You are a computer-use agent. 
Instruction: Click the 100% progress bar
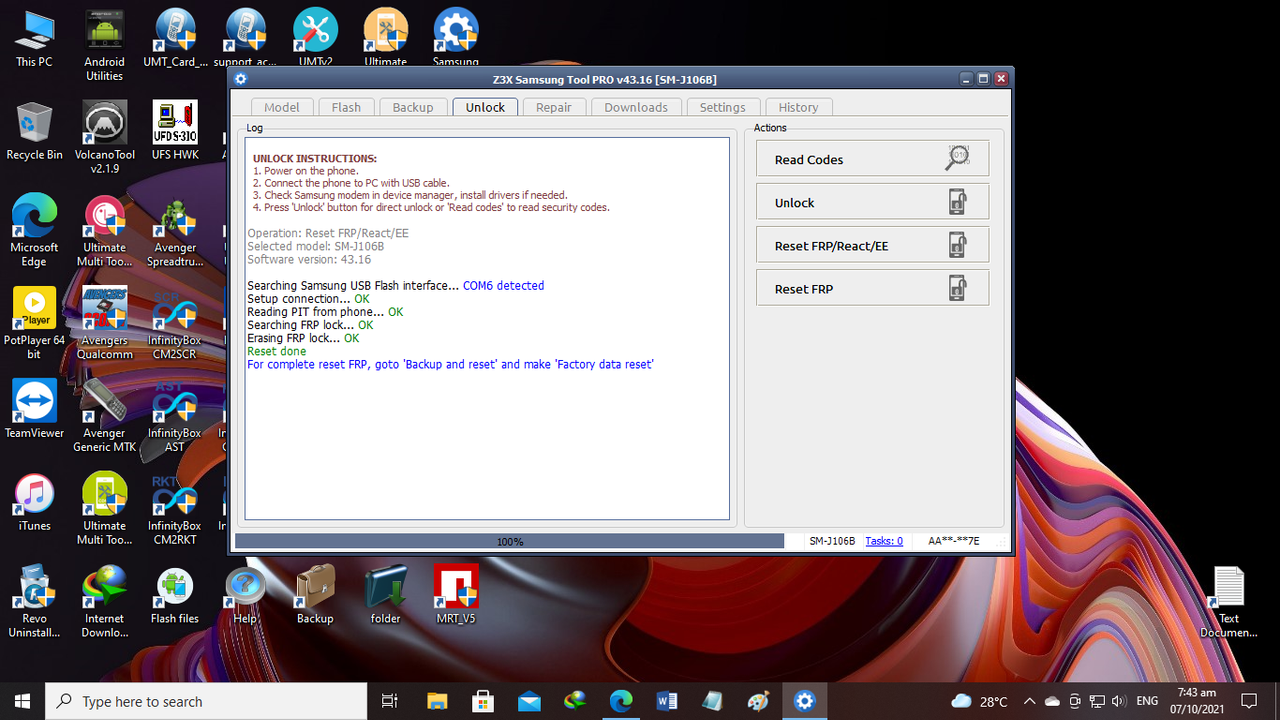click(x=510, y=541)
